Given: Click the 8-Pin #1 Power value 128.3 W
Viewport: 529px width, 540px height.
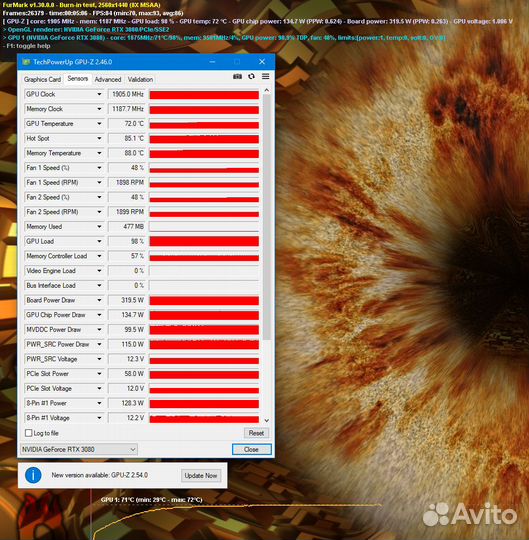Looking at the screenshot, I should 133,403.
